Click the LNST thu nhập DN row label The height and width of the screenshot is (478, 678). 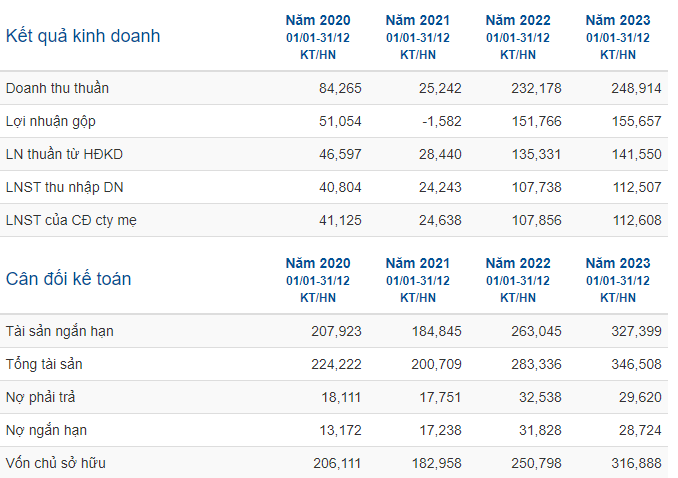point(64,187)
